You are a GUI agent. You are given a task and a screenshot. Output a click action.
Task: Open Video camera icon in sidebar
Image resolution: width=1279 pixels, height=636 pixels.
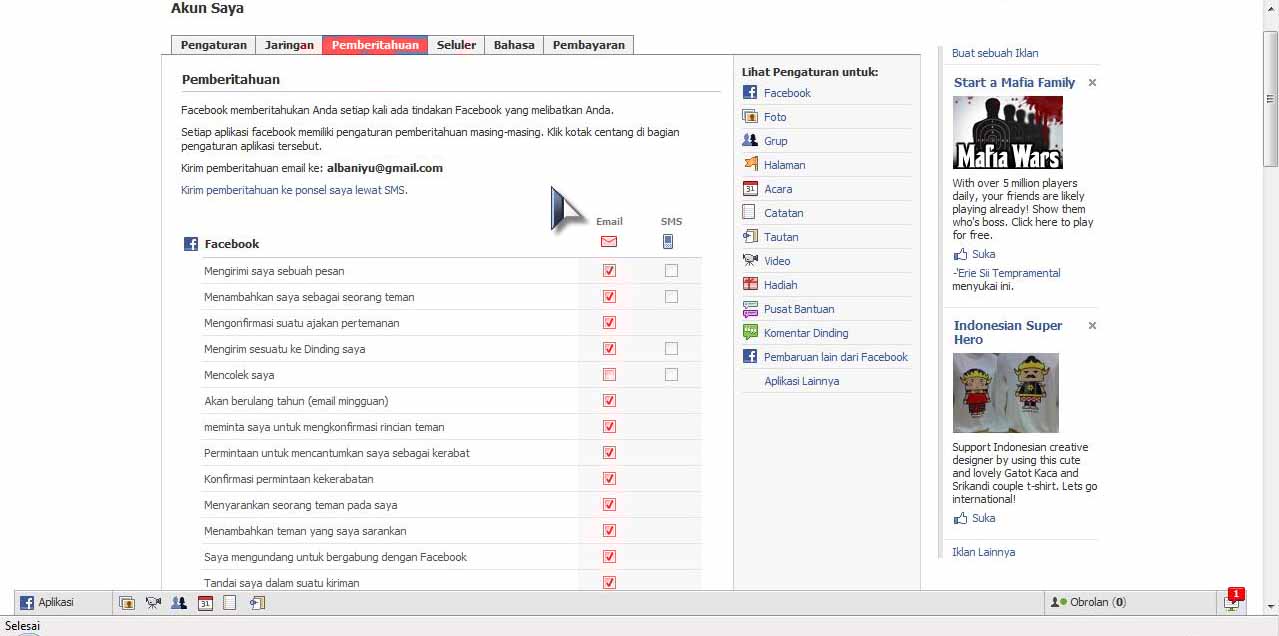pyautogui.click(x=750, y=261)
